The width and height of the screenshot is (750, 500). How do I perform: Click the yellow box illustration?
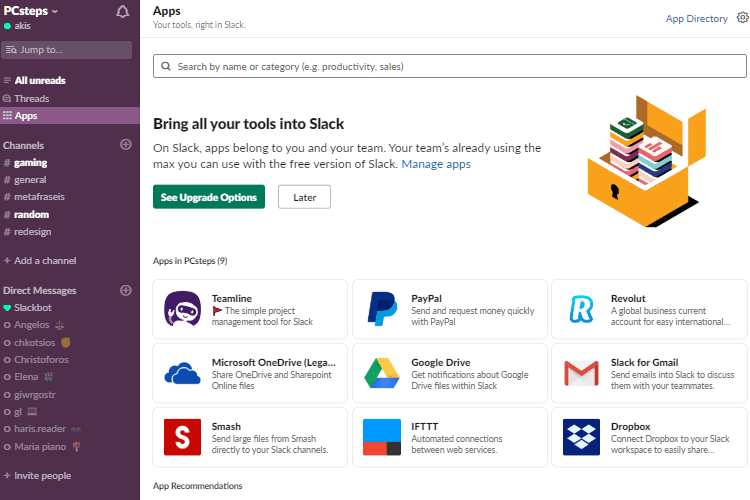point(647,161)
